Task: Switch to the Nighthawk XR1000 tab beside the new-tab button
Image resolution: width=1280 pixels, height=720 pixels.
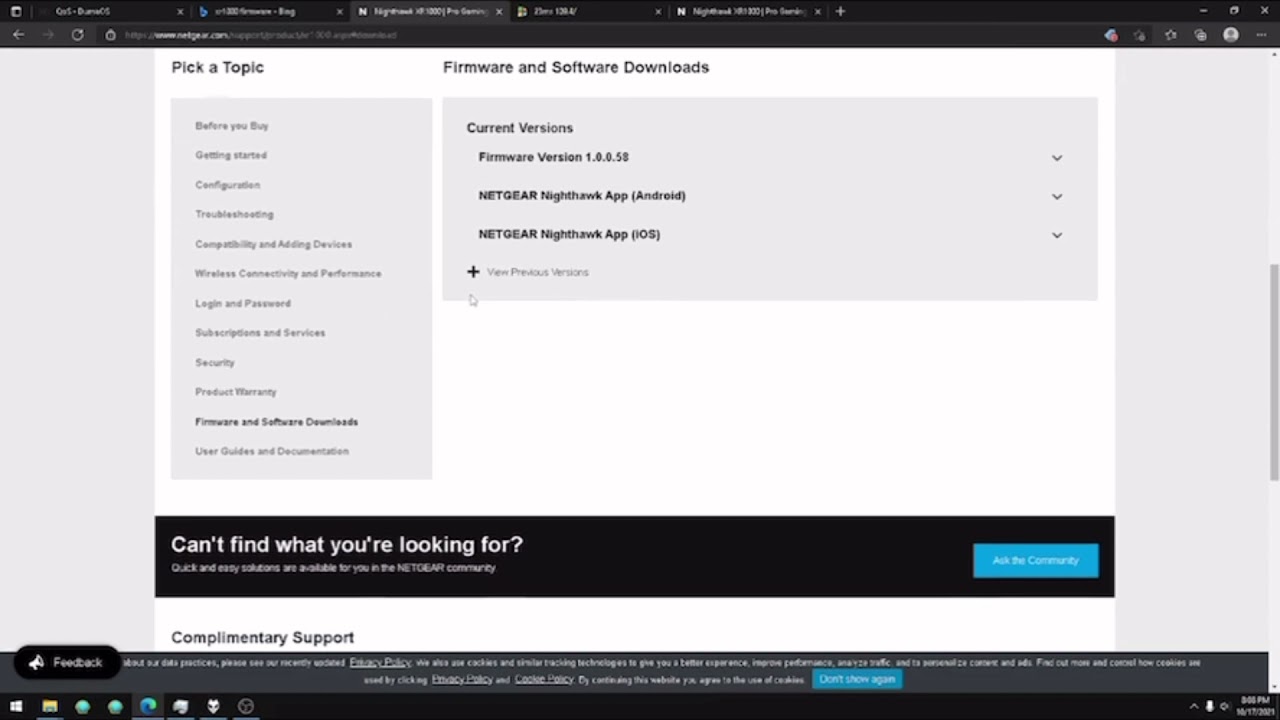Action: coord(748,12)
